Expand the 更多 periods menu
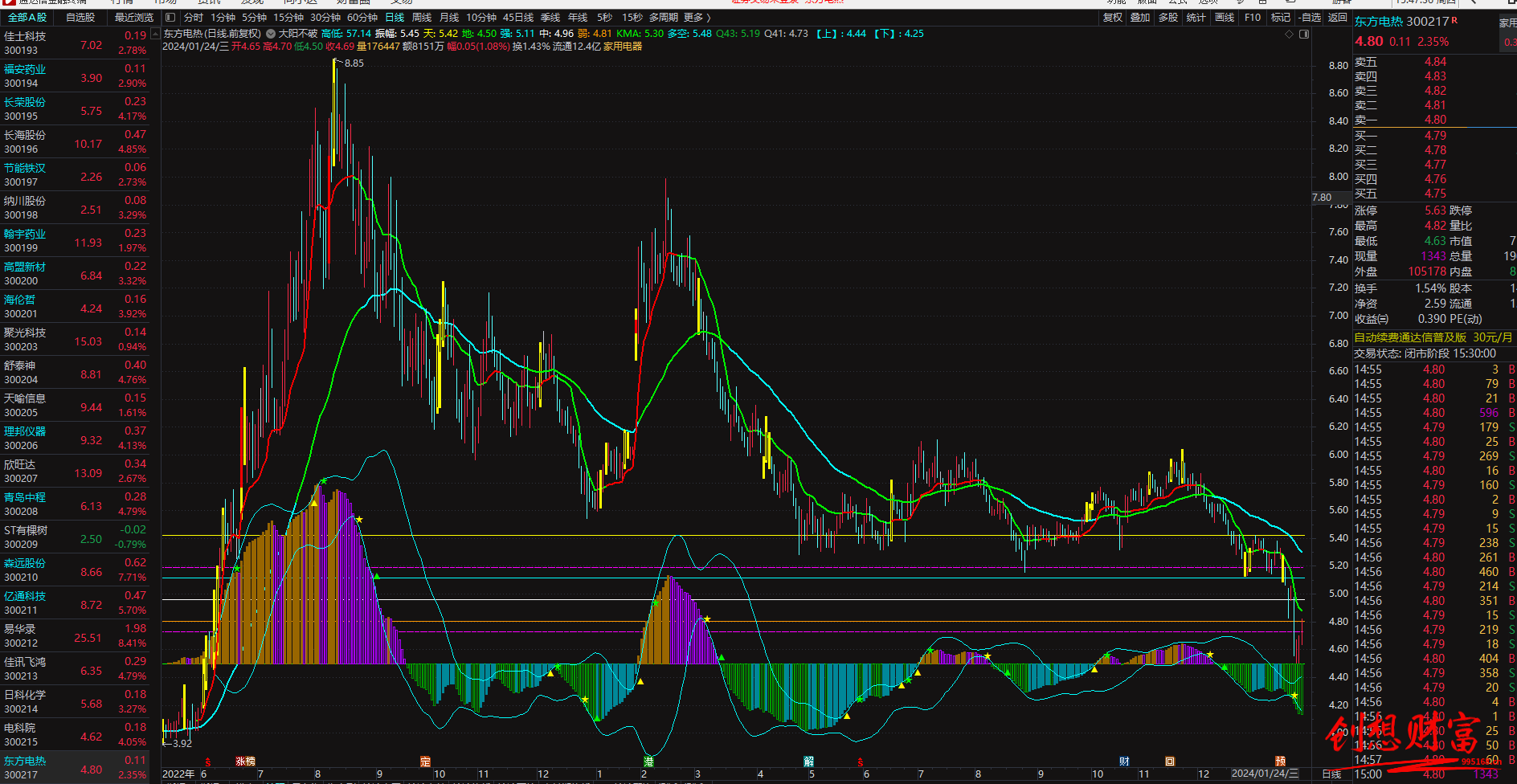The height and width of the screenshot is (784, 1517). pyautogui.click(x=697, y=17)
